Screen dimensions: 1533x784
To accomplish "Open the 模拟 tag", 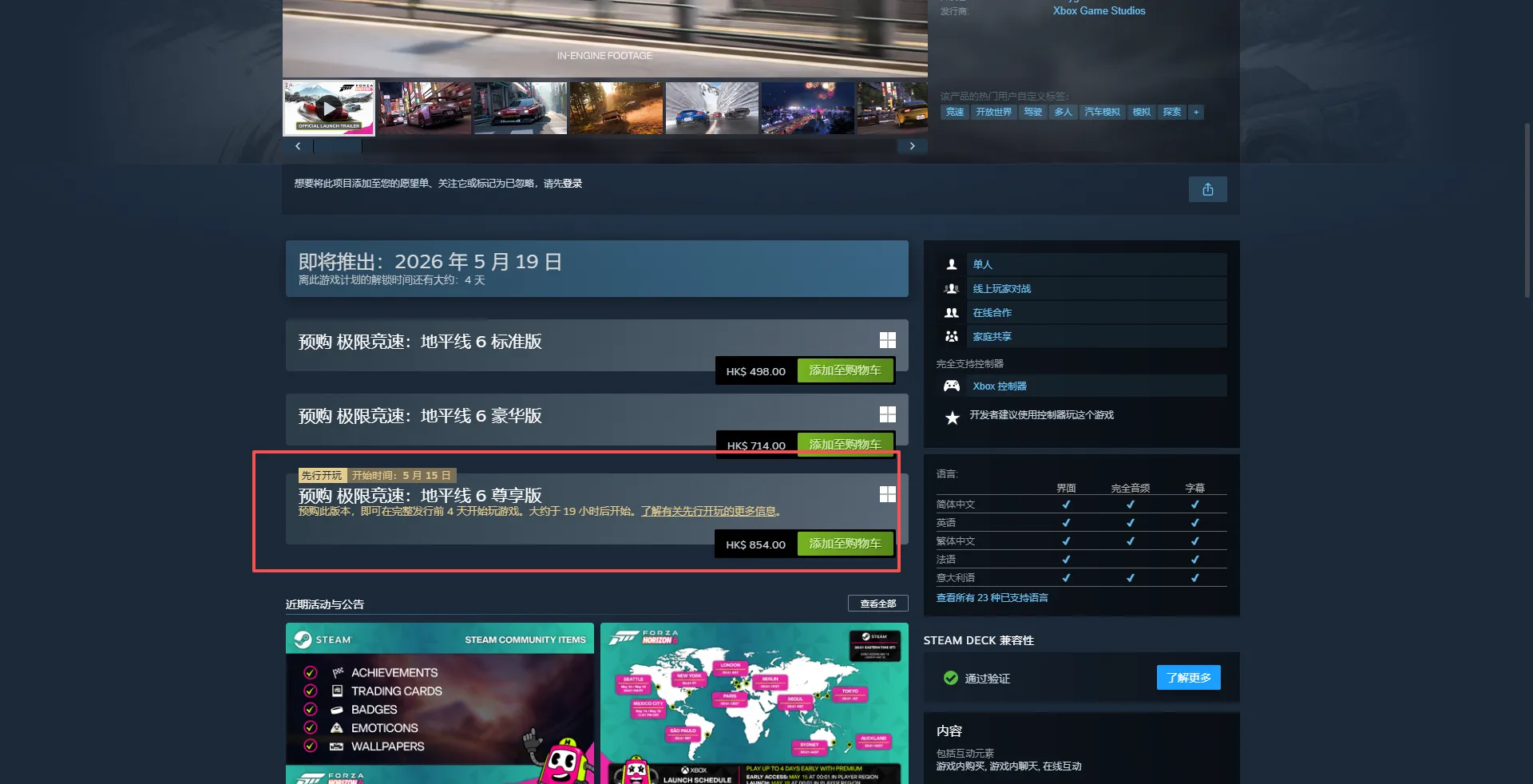I will coord(1142,112).
